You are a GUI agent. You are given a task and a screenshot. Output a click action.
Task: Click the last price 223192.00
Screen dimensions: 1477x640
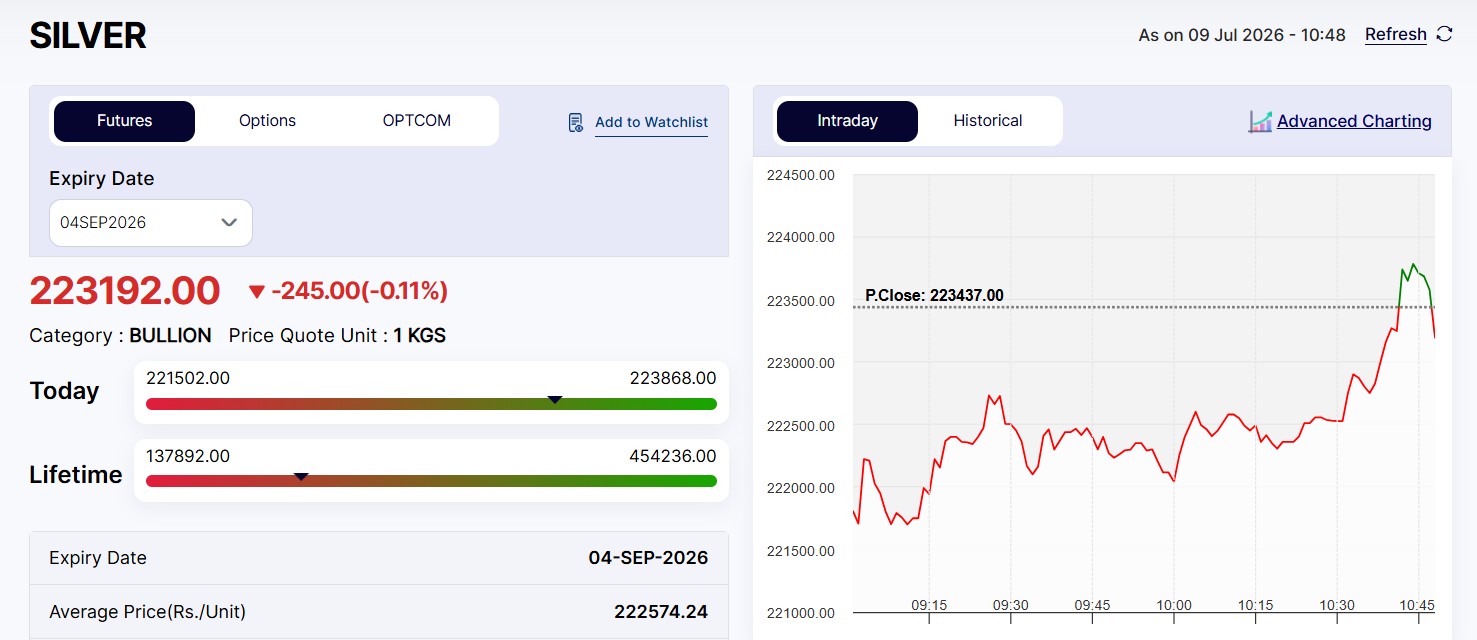[125, 291]
